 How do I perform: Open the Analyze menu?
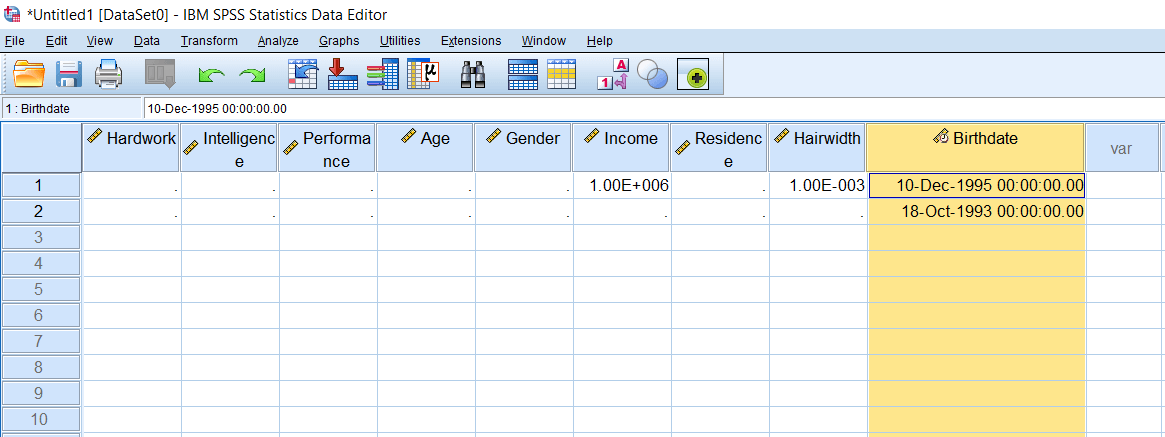(x=277, y=41)
